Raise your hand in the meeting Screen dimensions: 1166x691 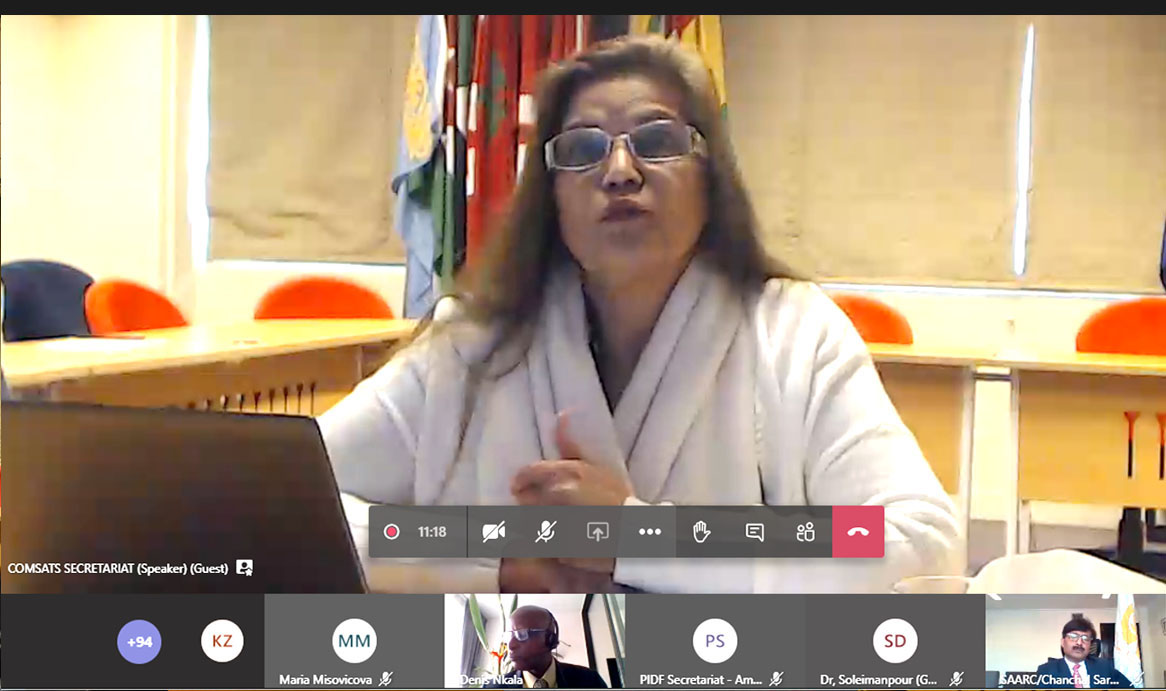(701, 532)
